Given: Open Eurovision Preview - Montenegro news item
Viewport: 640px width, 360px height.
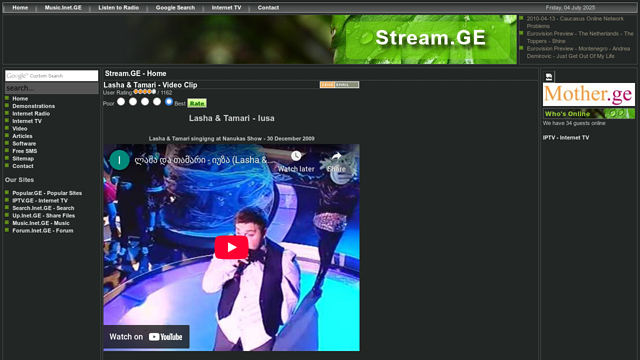Looking at the screenshot, I should point(578,52).
